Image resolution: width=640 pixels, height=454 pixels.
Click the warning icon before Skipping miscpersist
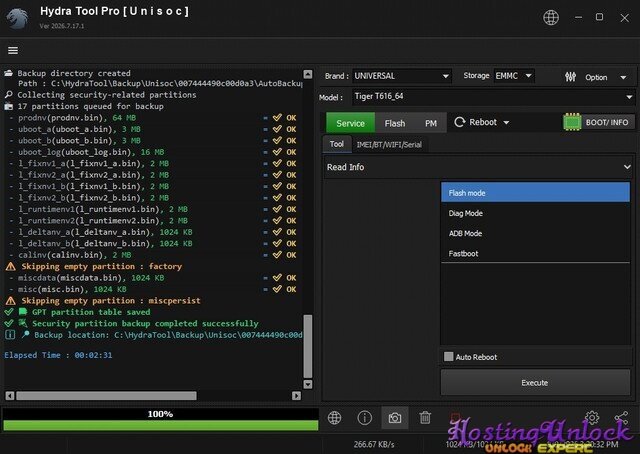[x=11, y=301]
